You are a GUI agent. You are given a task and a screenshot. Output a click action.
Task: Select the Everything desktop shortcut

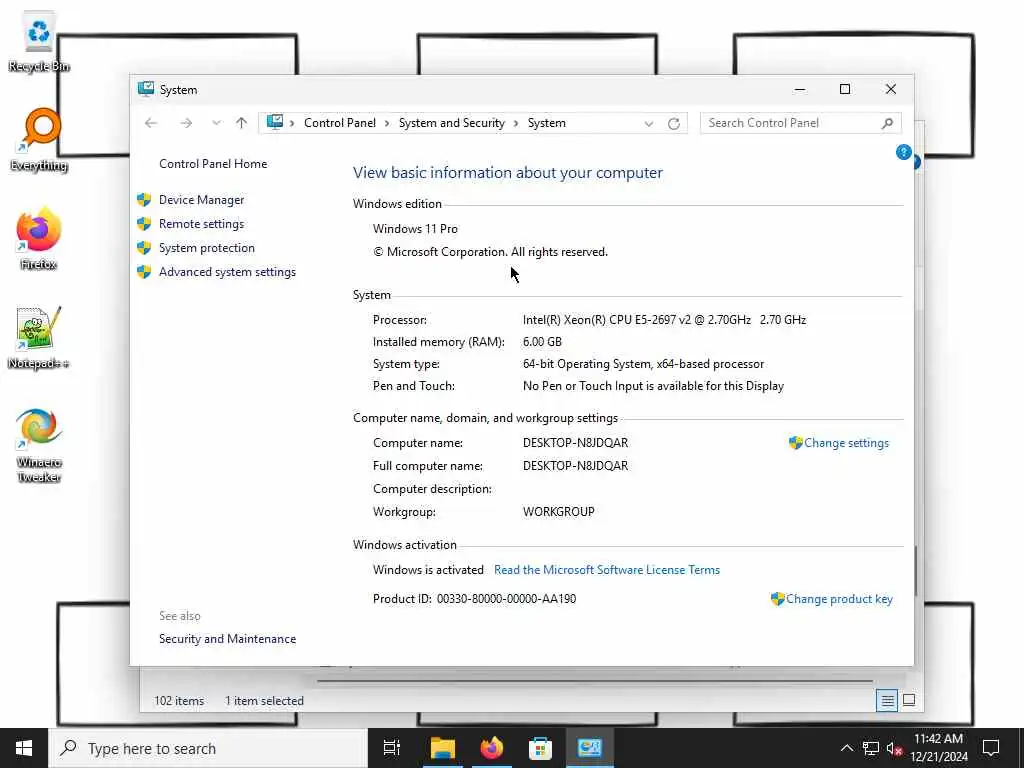39,140
